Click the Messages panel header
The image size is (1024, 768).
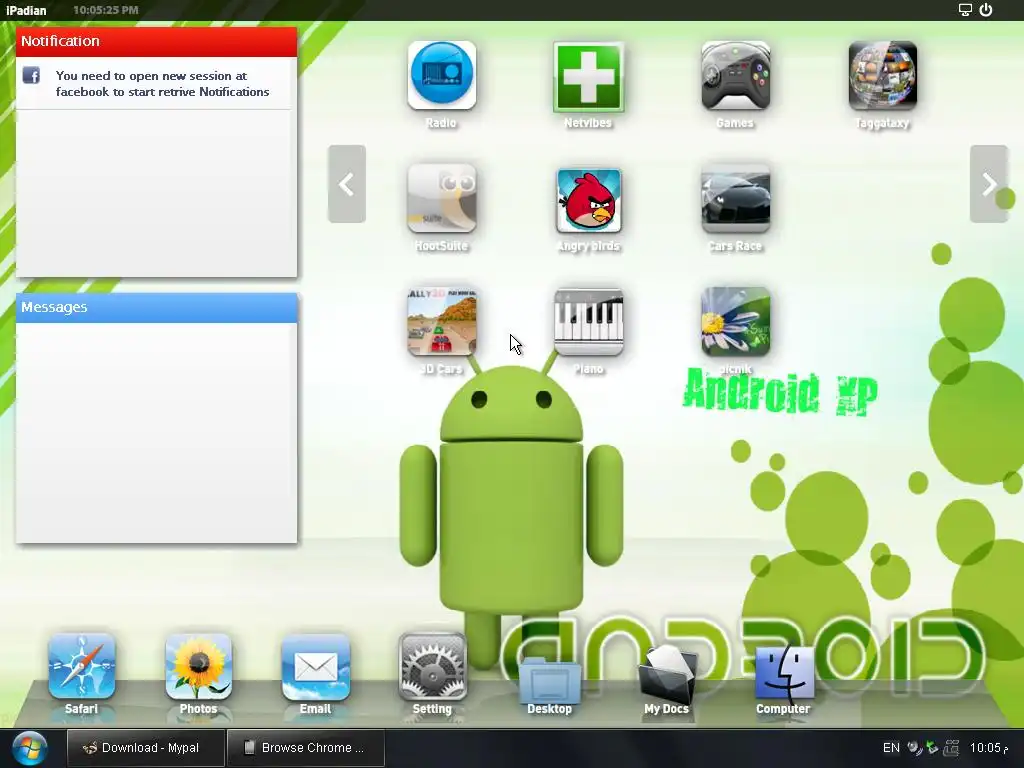[157, 308]
